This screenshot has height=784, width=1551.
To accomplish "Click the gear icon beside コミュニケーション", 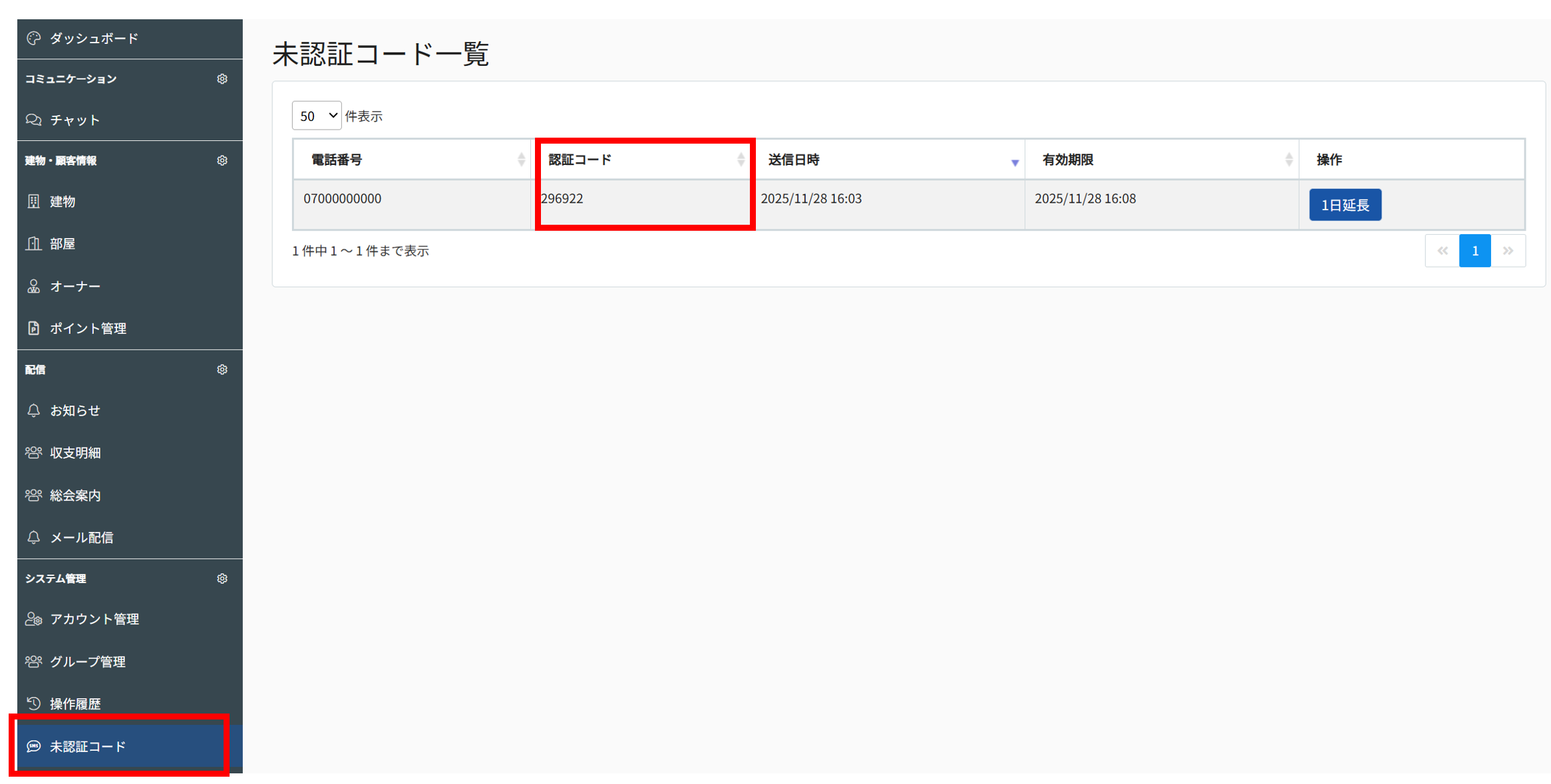I will pyautogui.click(x=222, y=79).
